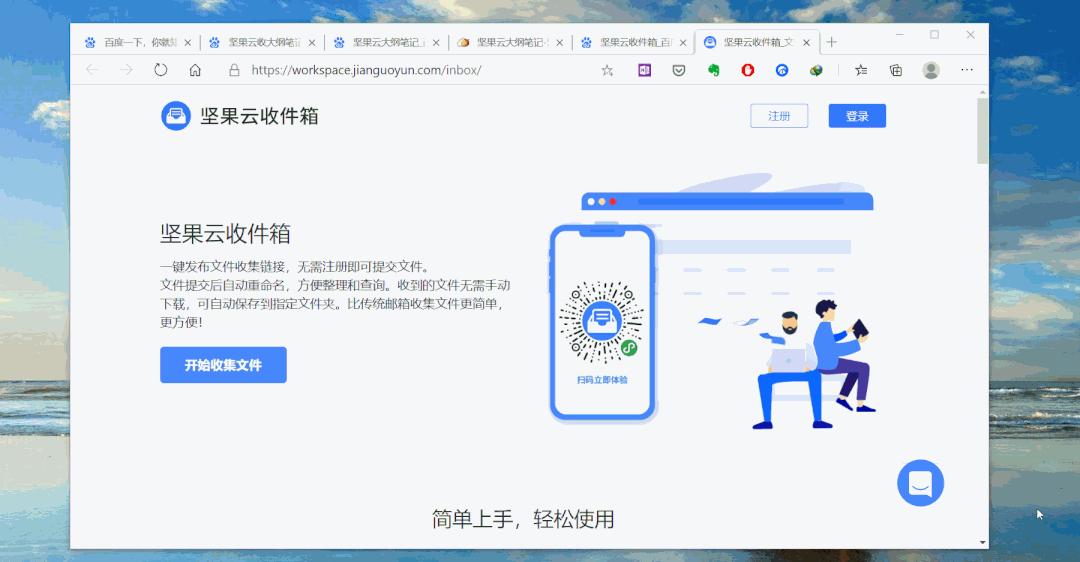Open the browser settings and more menu
Image resolution: width=1080 pixels, height=562 pixels.
click(x=967, y=70)
